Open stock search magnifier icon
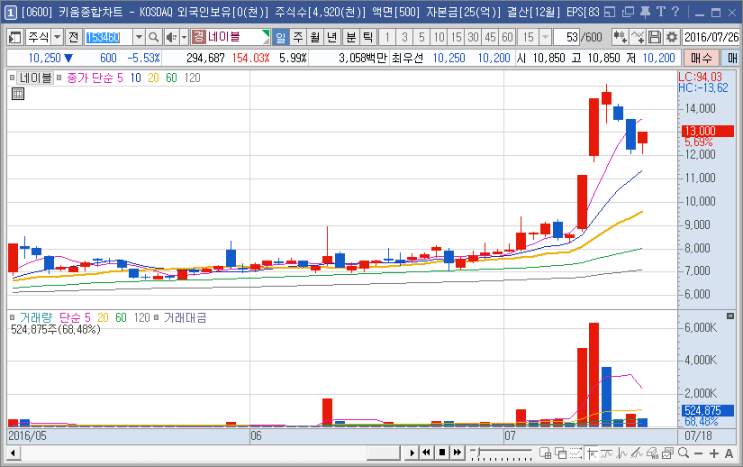743x467 pixels. 154,37
